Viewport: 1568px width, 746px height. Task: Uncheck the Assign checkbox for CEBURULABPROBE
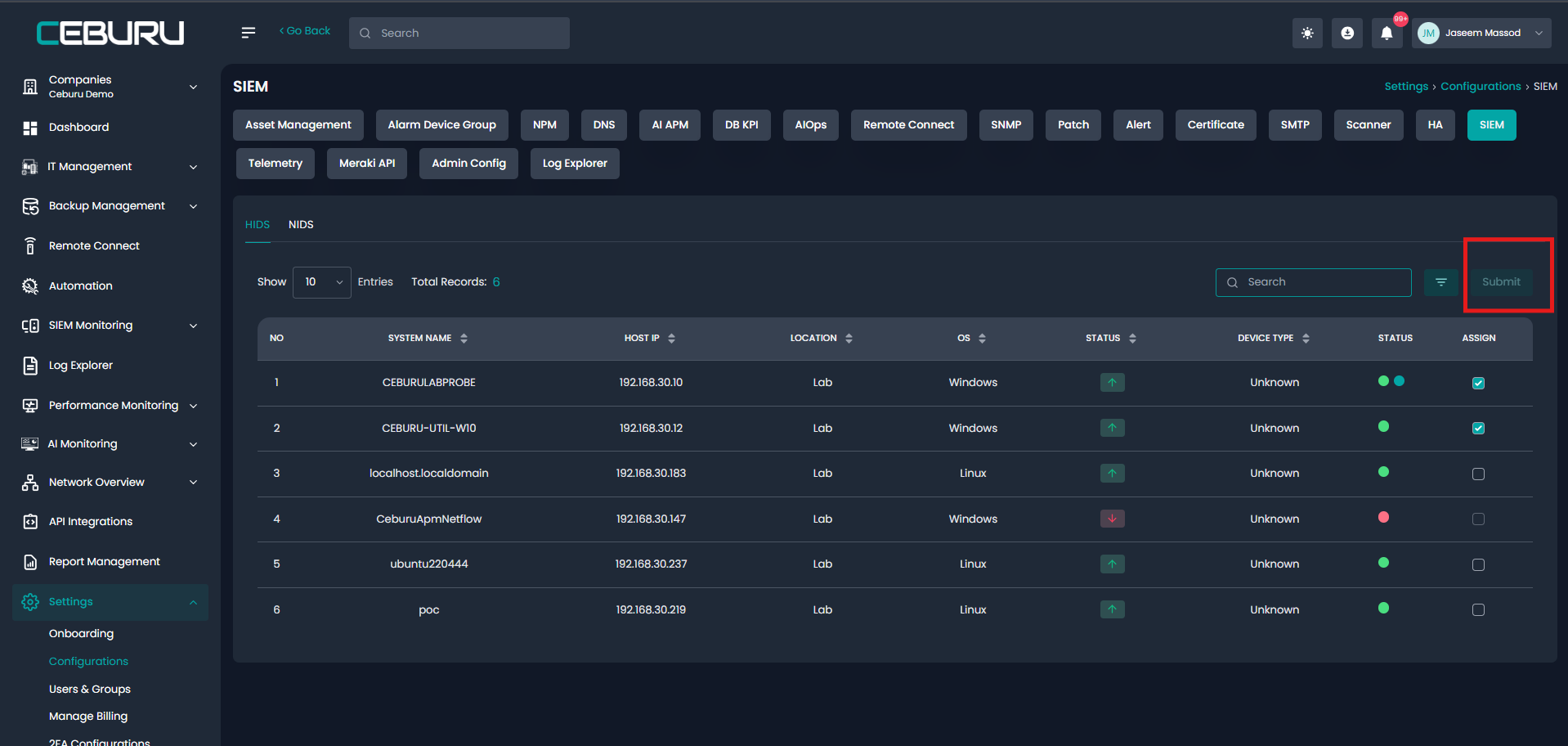coord(1478,383)
